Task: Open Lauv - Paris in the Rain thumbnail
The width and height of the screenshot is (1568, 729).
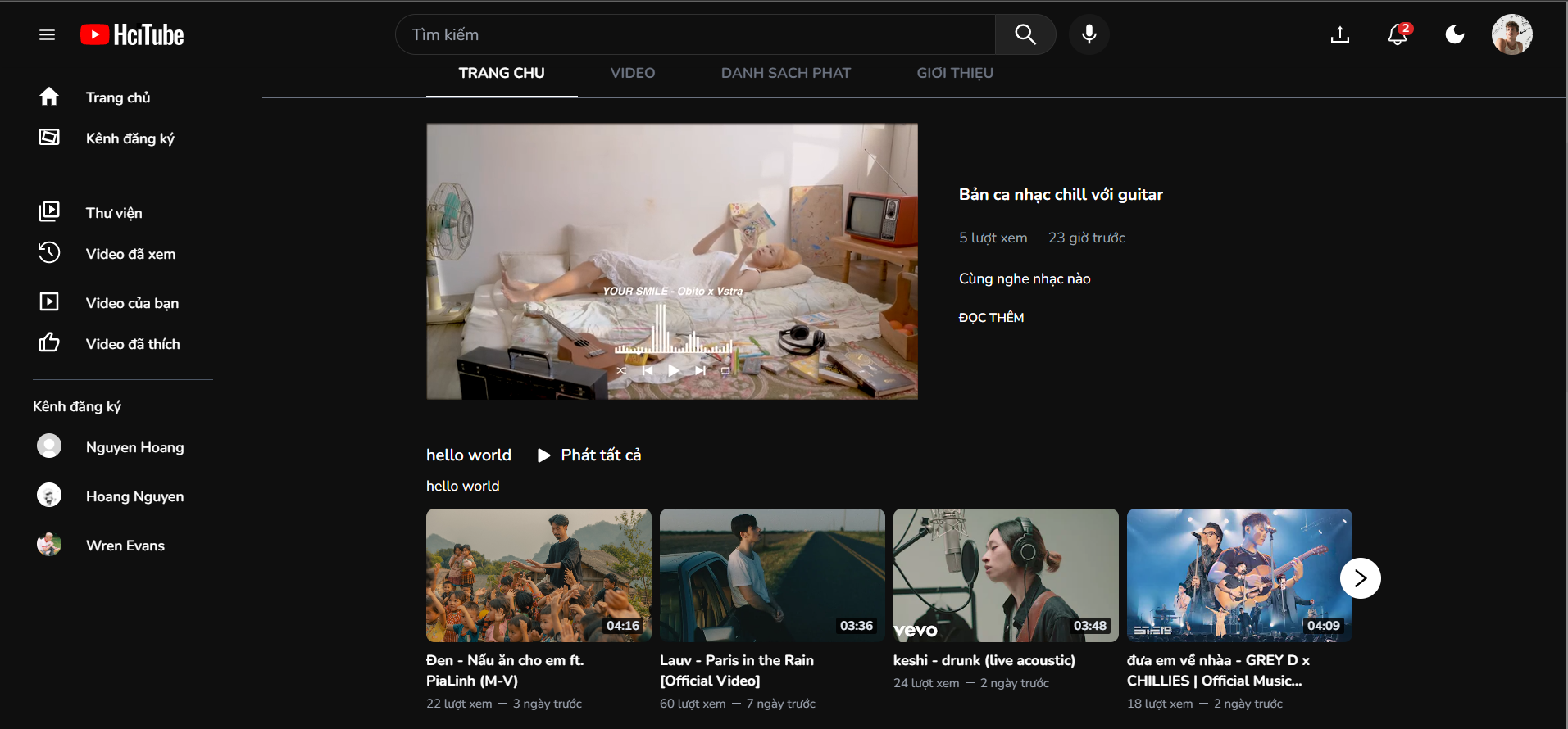Action: pos(772,575)
